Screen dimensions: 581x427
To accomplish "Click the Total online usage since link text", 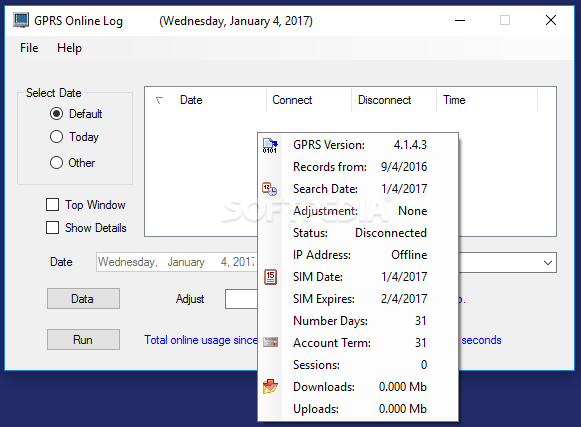I will tap(201, 340).
